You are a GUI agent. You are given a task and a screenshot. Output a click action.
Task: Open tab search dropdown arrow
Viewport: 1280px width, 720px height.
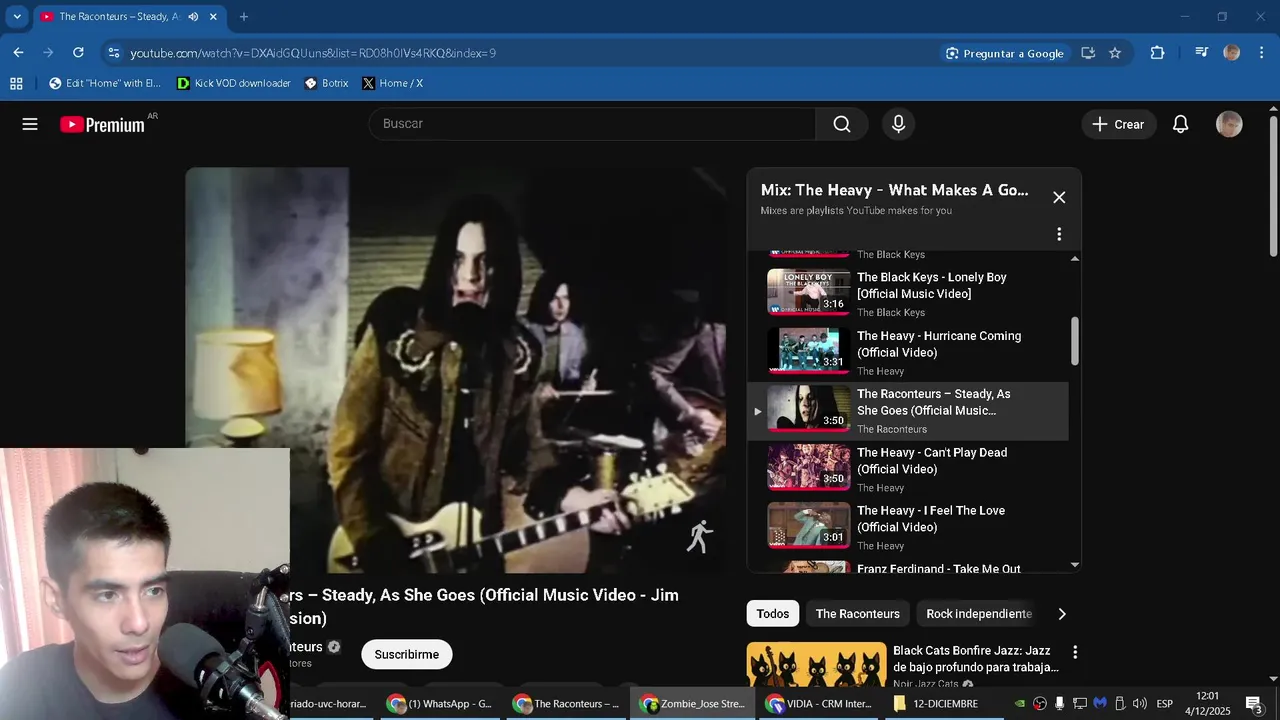pyautogui.click(x=17, y=17)
